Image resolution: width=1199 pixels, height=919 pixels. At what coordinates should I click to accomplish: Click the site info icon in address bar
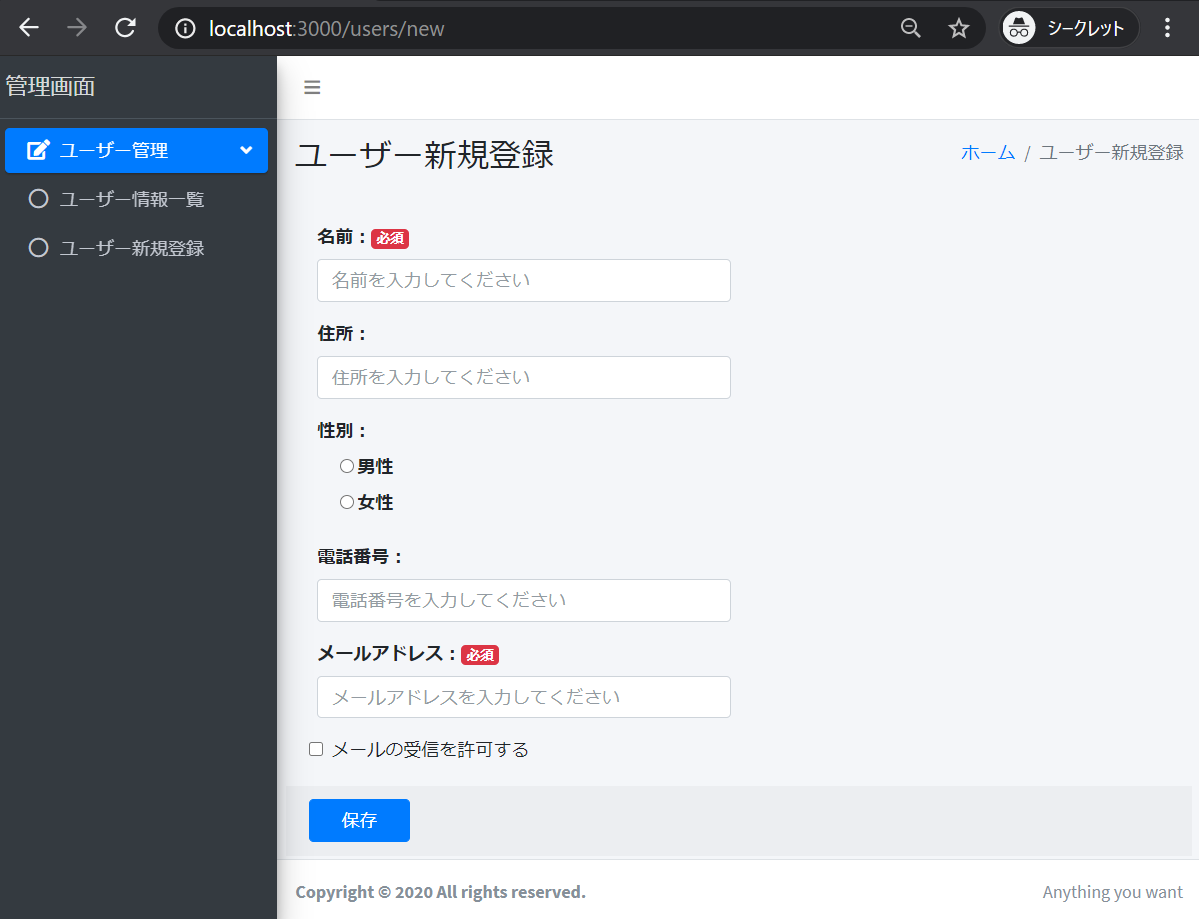pos(184,28)
